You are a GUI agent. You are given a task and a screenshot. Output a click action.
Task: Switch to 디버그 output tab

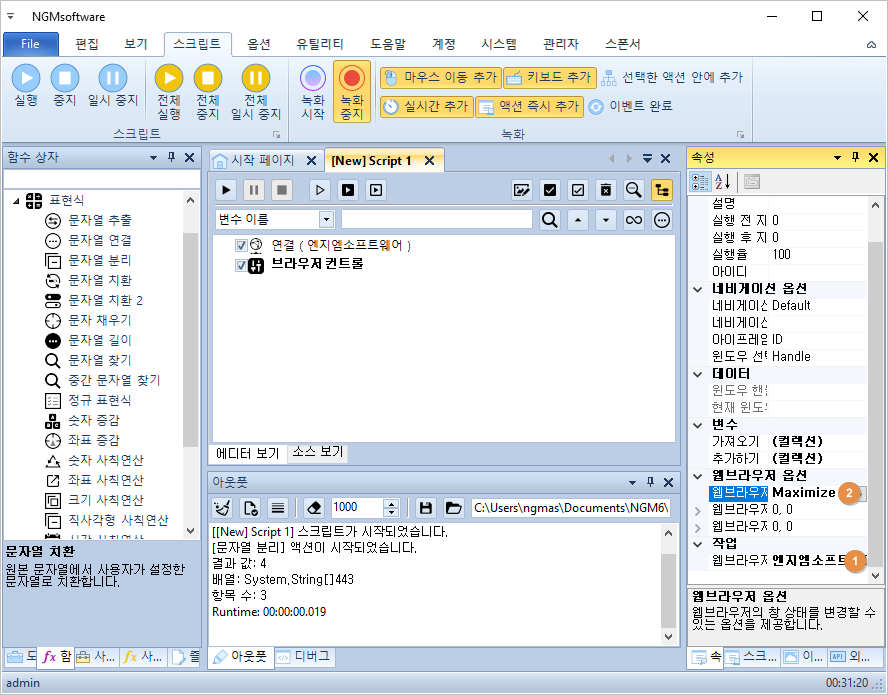(304, 656)
